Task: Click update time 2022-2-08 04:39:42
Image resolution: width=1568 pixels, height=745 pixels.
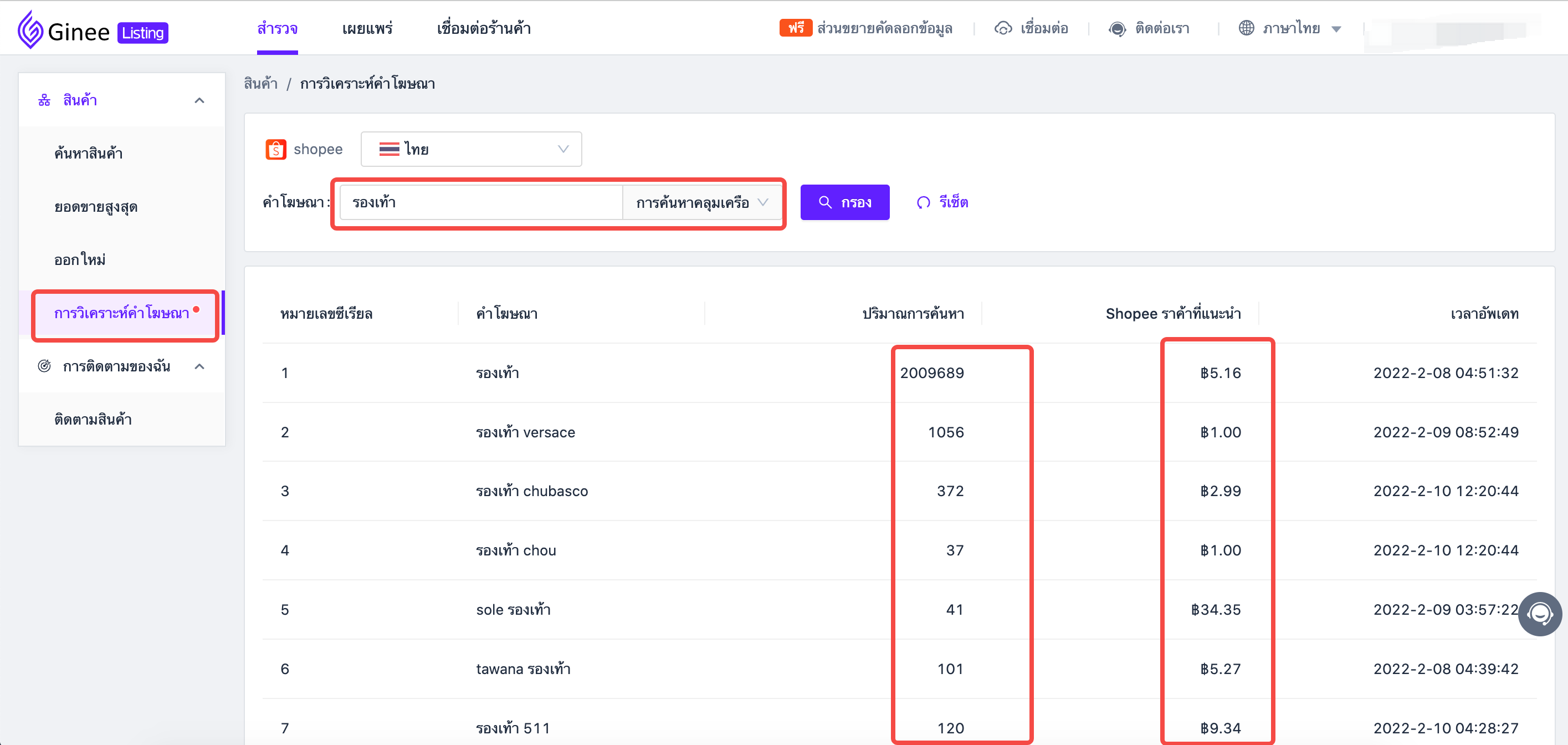Action: click(x=1446, y=669)
